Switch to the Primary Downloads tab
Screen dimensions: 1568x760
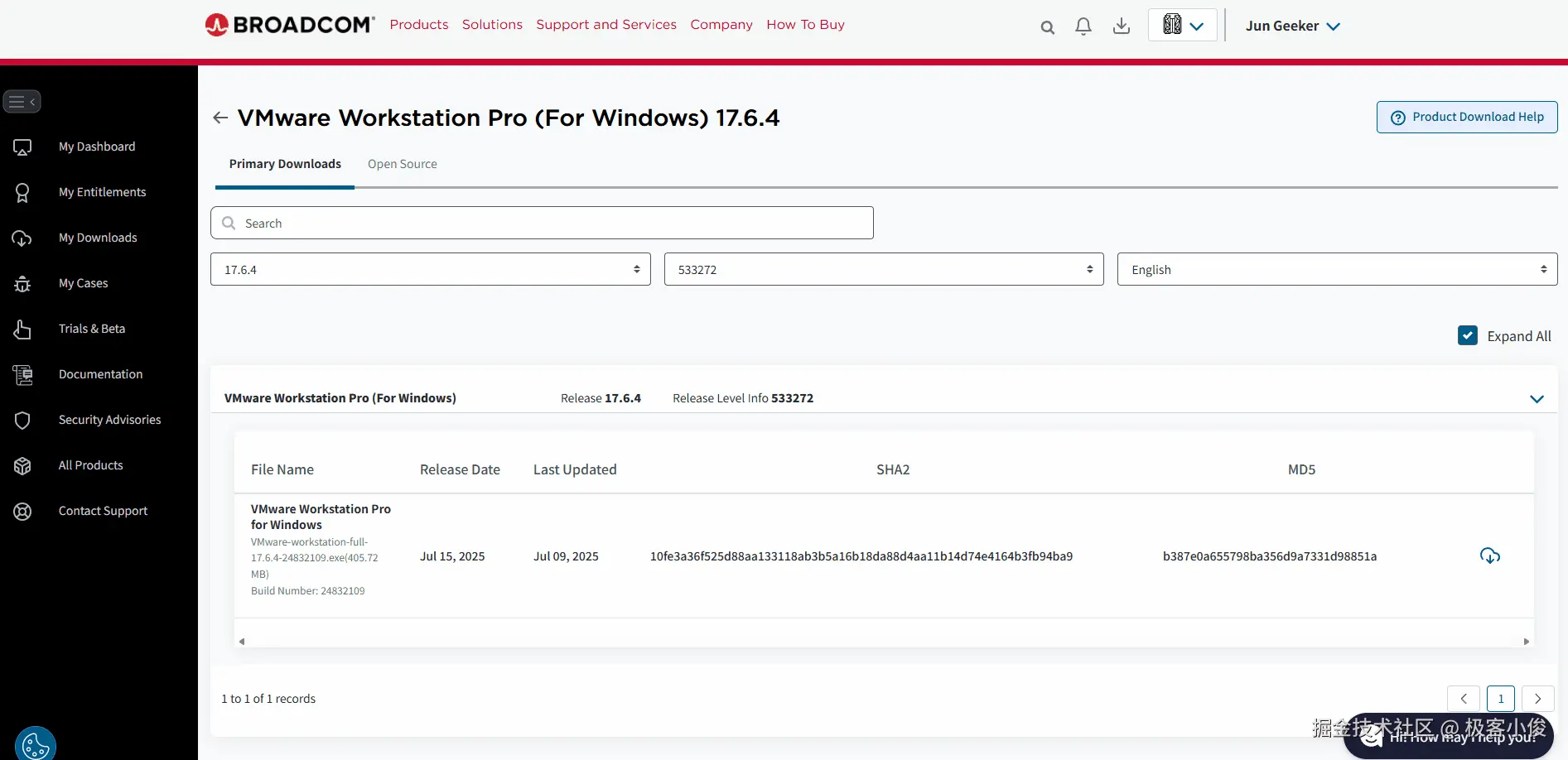285,164
